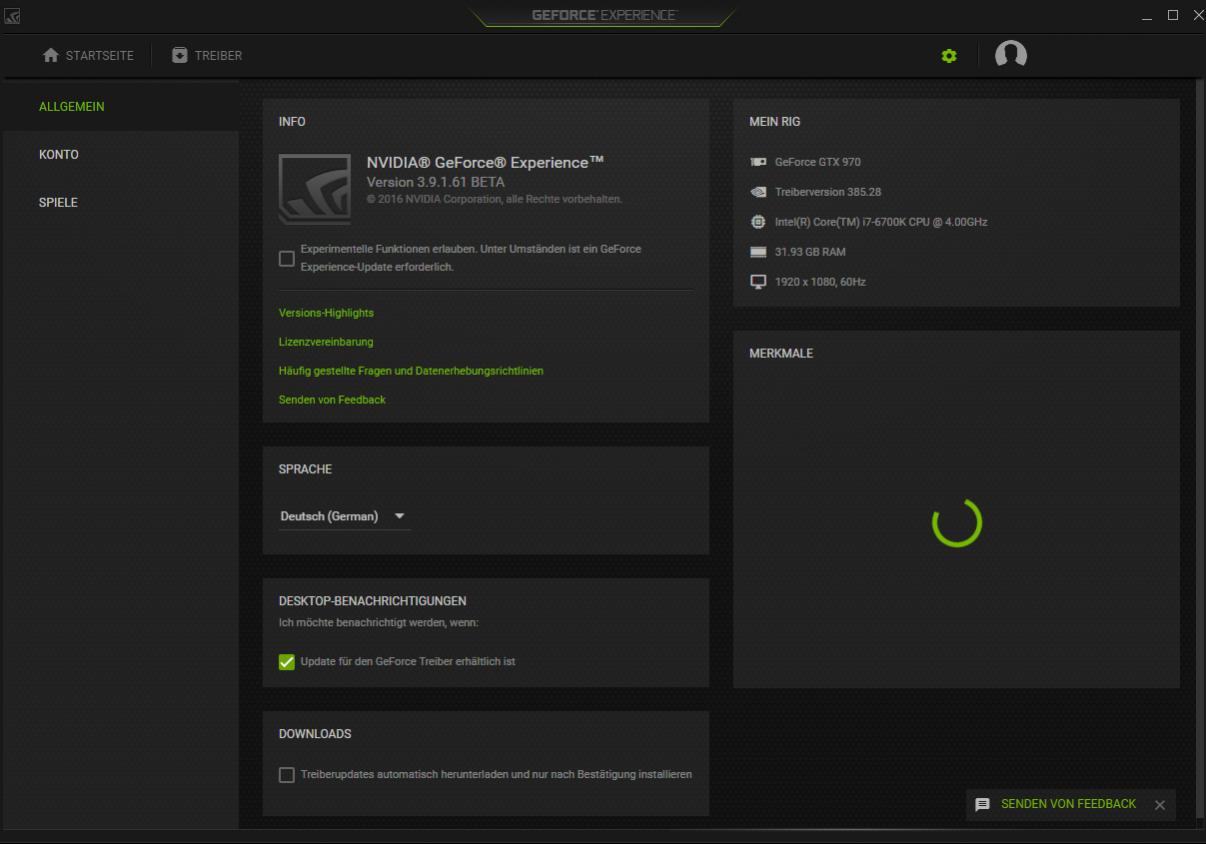Viewport: 1206px width, 844px height.
Task: Open Häufig gestellte Fragen link
Action: [411, 371]
